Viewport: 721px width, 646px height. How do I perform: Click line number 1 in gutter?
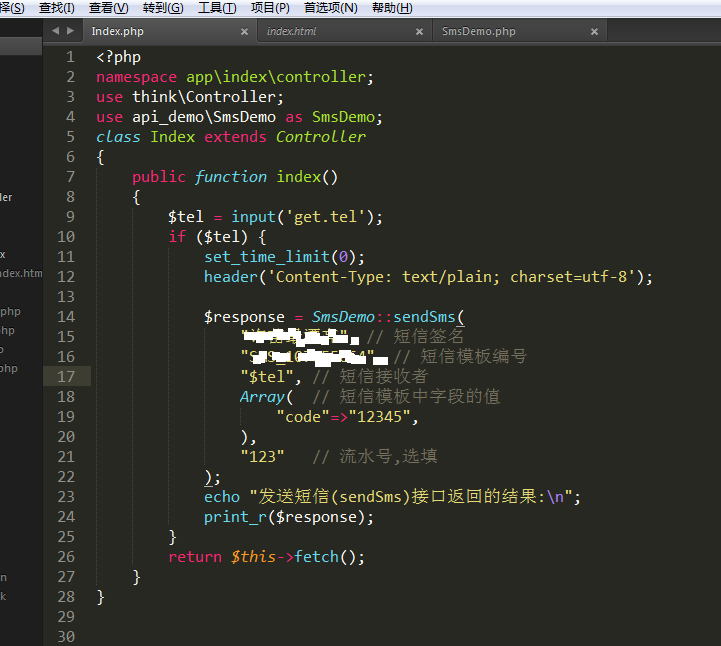pyautogui.click(x=70, y=57)
